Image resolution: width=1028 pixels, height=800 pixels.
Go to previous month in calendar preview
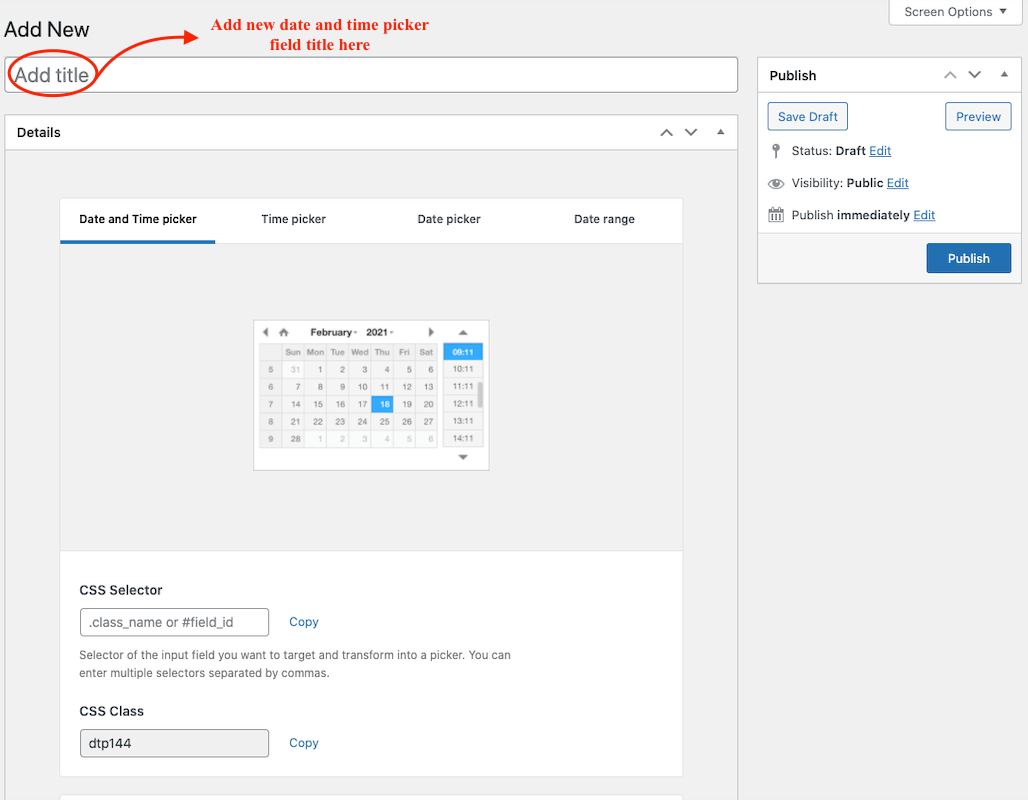pos(266,332)
